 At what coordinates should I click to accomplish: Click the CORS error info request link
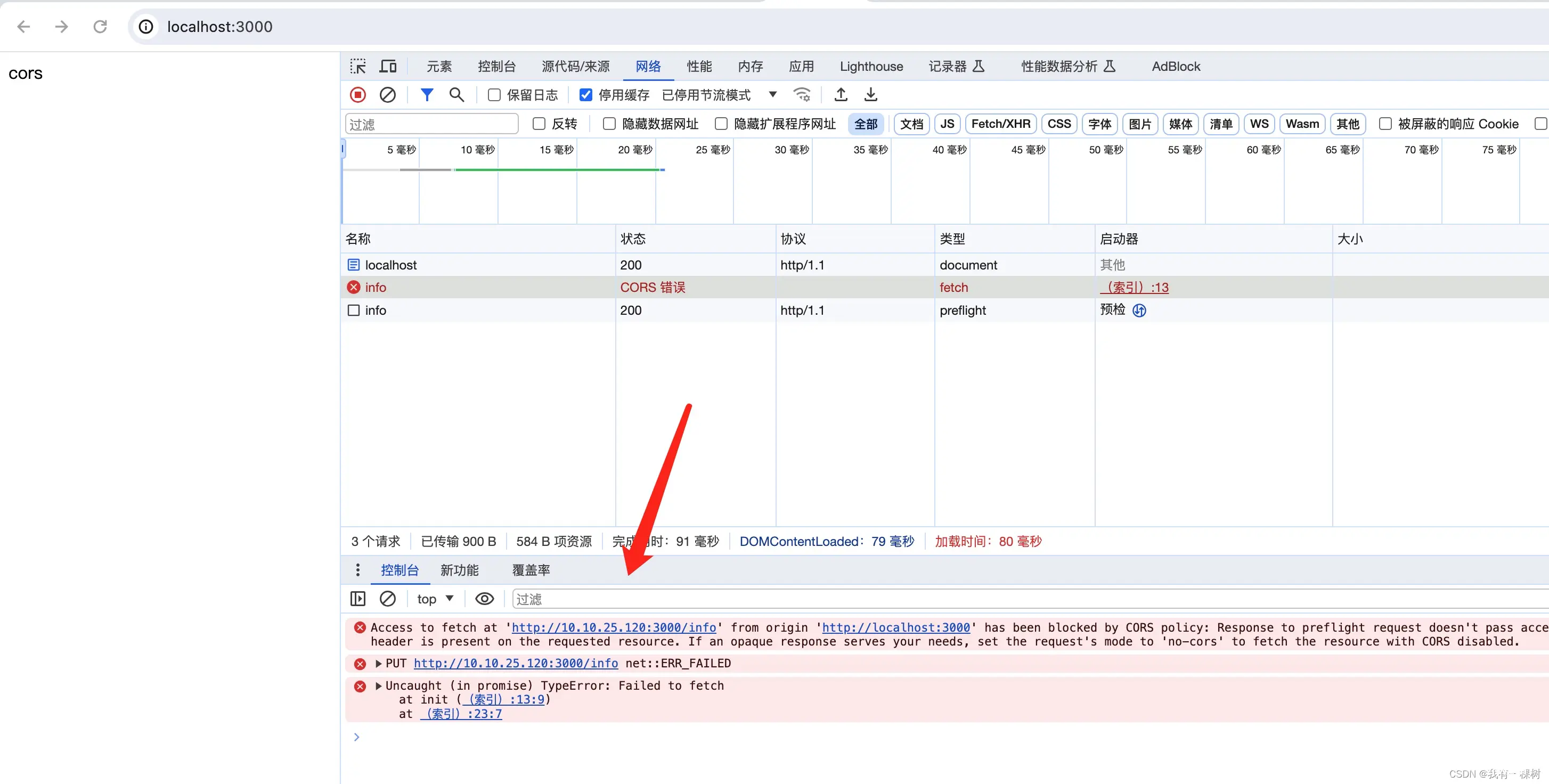coord(376,287)
